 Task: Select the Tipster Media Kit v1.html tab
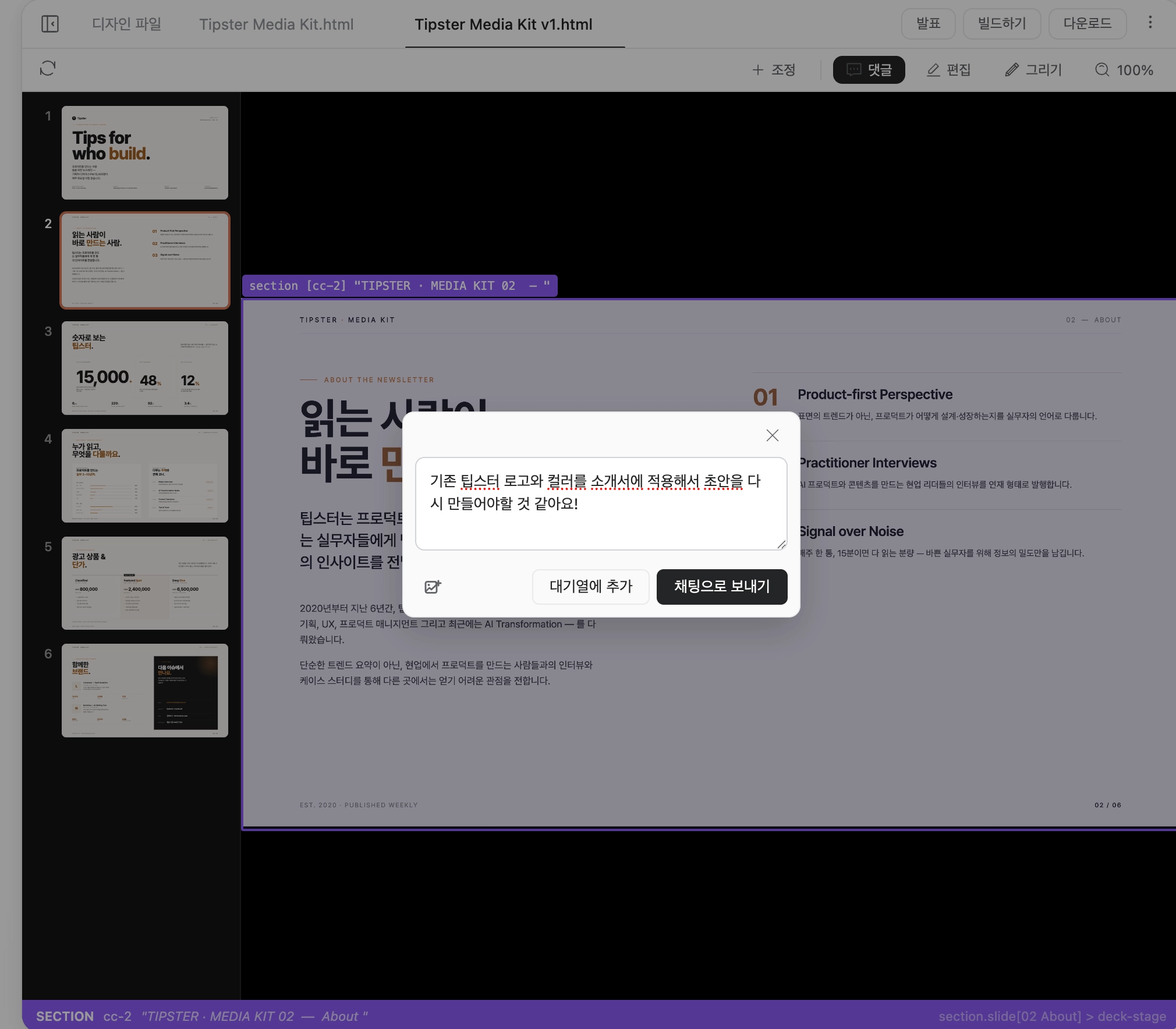tap(504, 24)
